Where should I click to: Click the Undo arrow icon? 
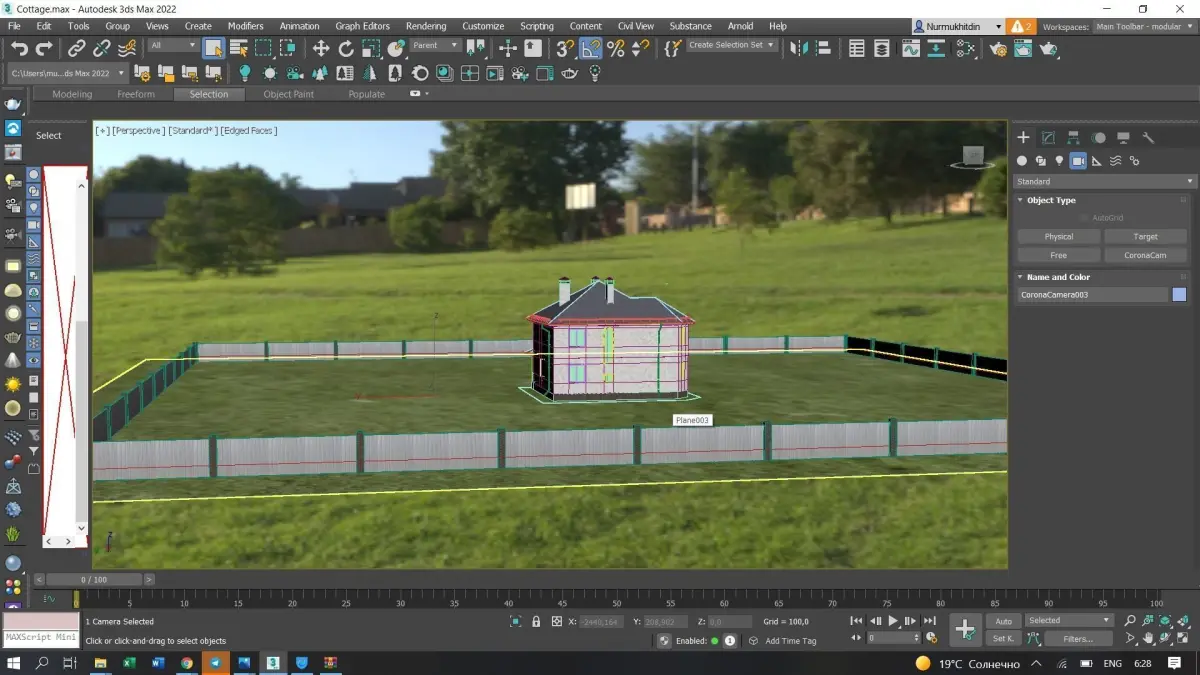(18, 48)
